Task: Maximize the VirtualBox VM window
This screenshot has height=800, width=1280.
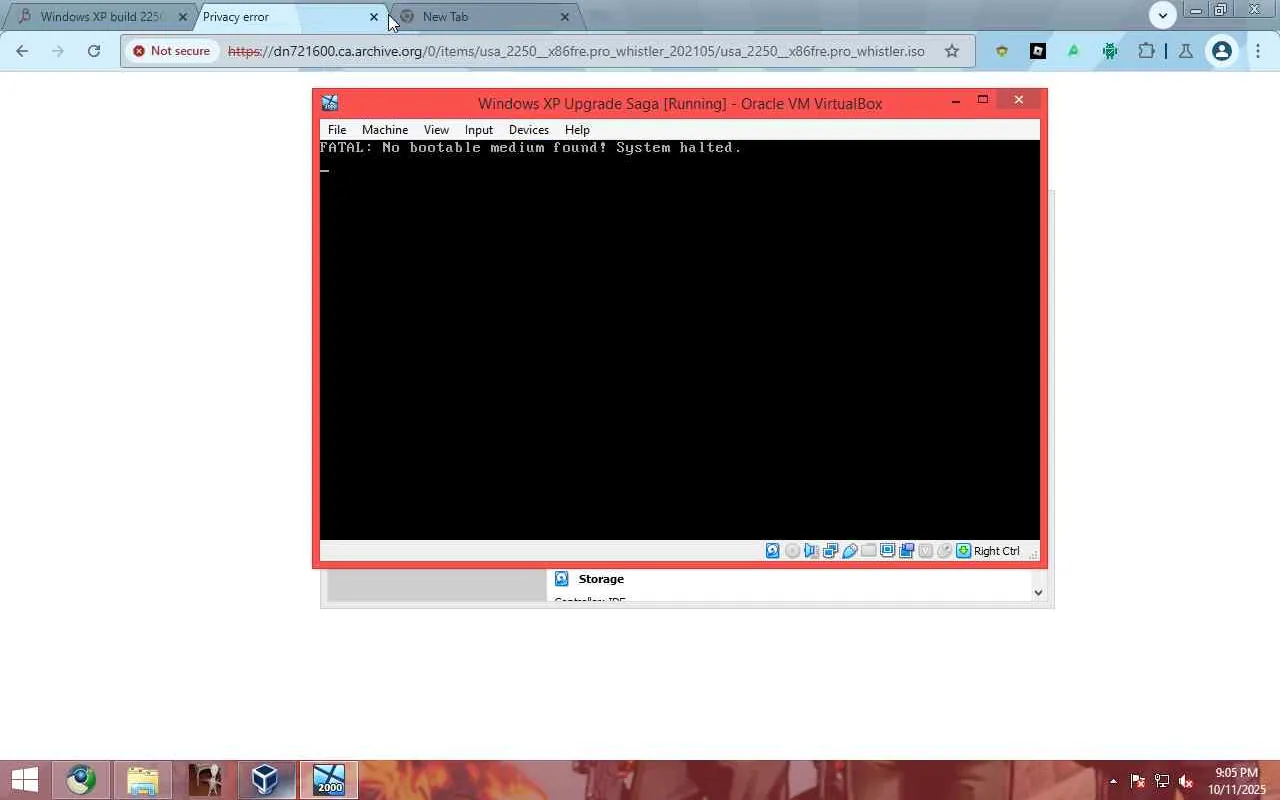Action: (x=983, y=100)
